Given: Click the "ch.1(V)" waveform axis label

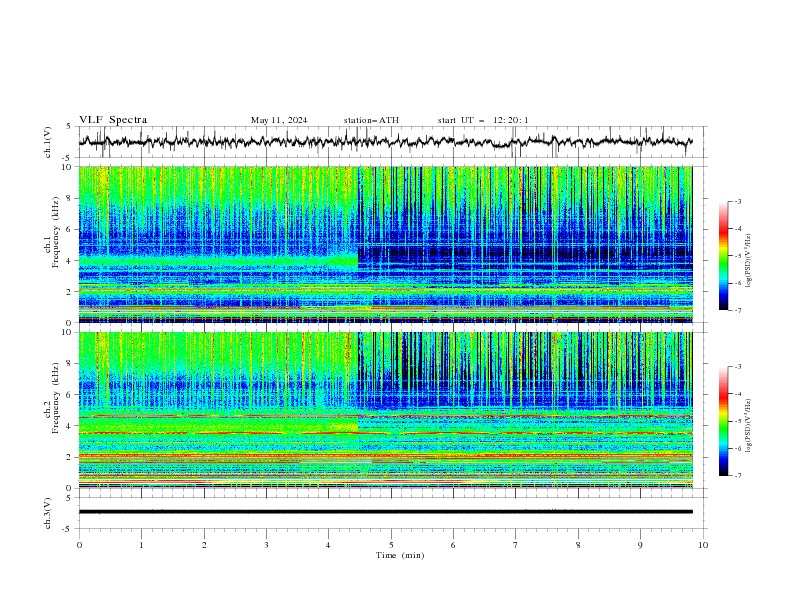Looking at the screenshot, I should point(47,142).
